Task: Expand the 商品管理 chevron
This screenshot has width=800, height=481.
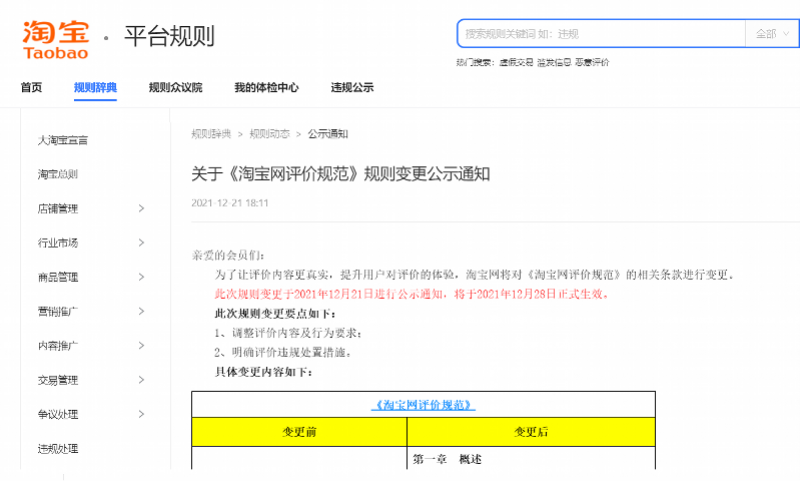Action: click(141, 276)
